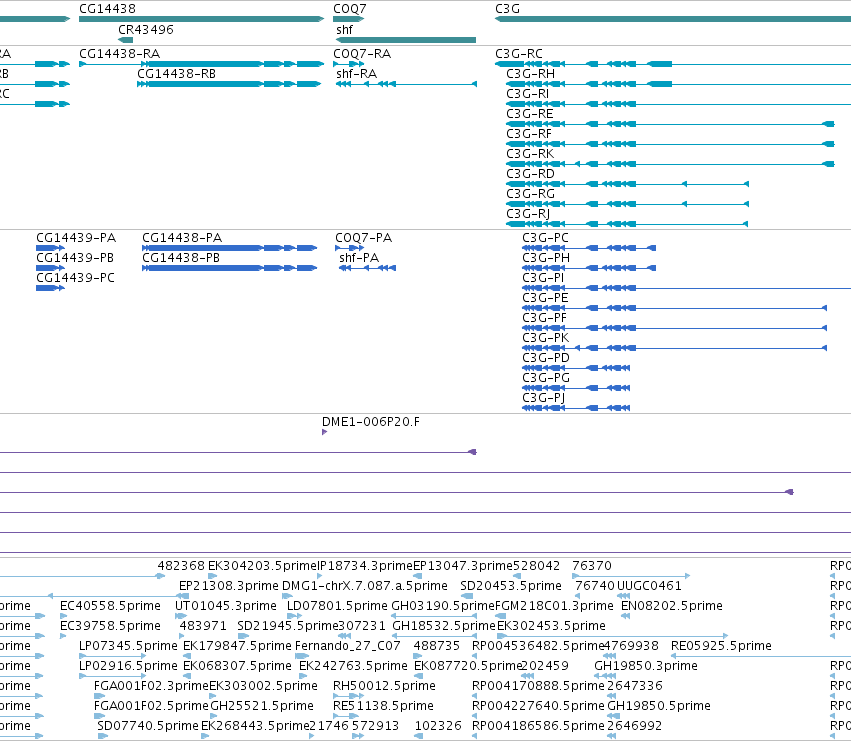
Task: Click the COQ7-RA transcript label
Action: click(362, 53)
